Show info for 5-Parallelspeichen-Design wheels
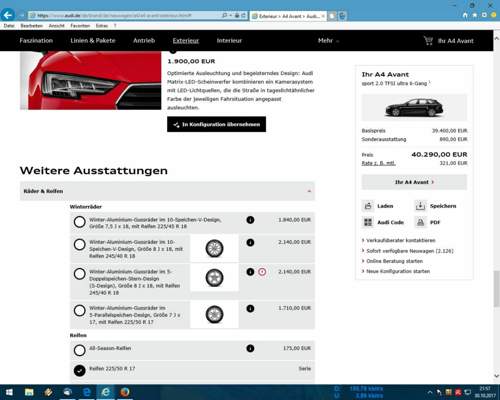Image resolution: width=500 pixels, height=400 pixels. click(250, 309)
